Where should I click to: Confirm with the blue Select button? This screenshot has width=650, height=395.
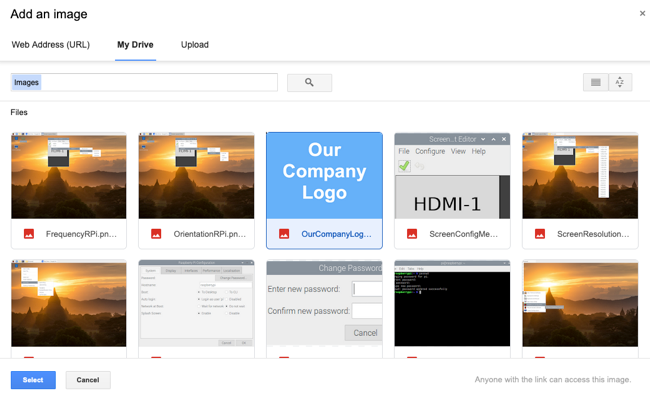(33, 380)
